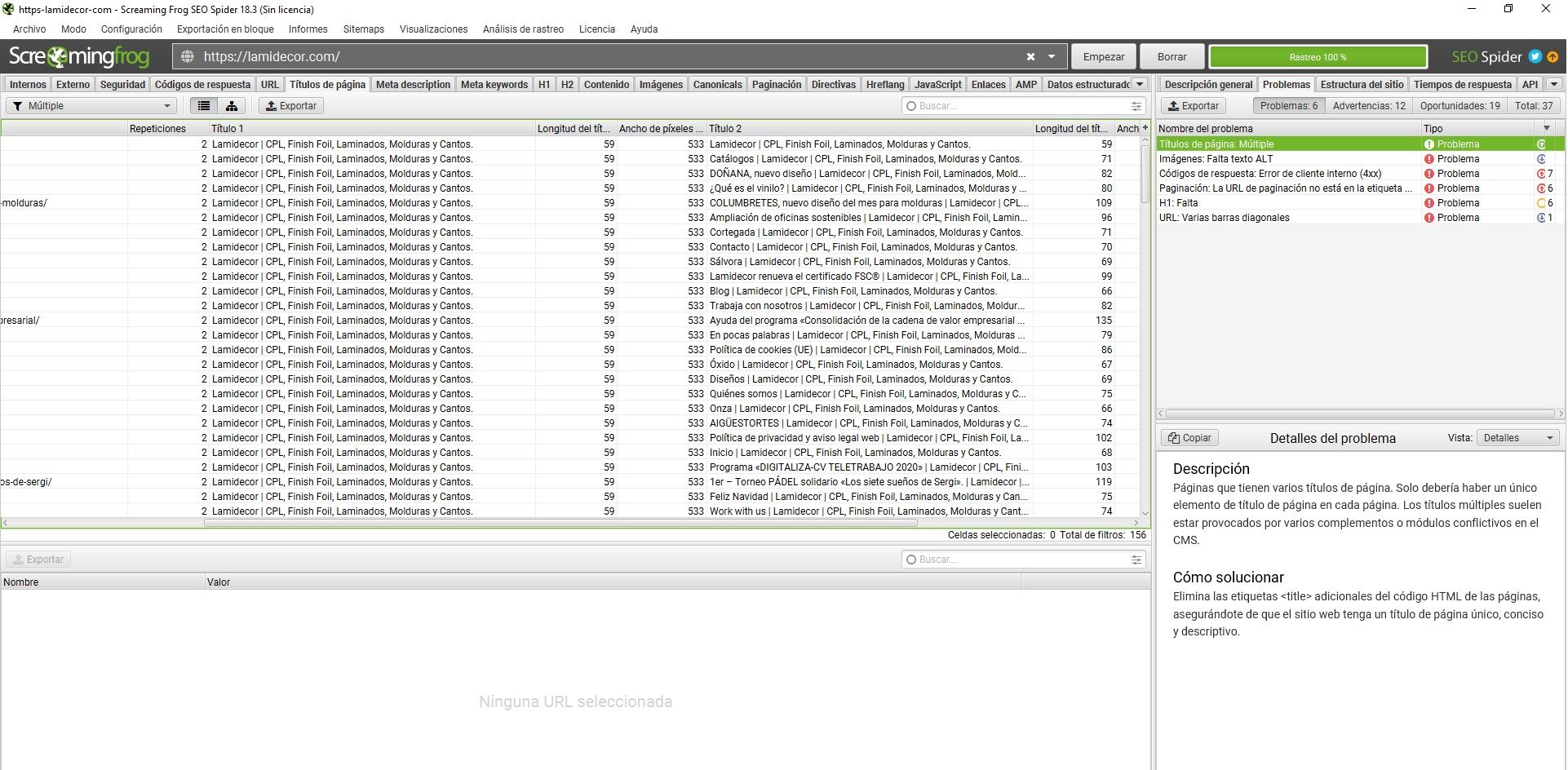Open the Configuración menu
The height and width of the screenshot is (770, 1568).
pos(131,29)
